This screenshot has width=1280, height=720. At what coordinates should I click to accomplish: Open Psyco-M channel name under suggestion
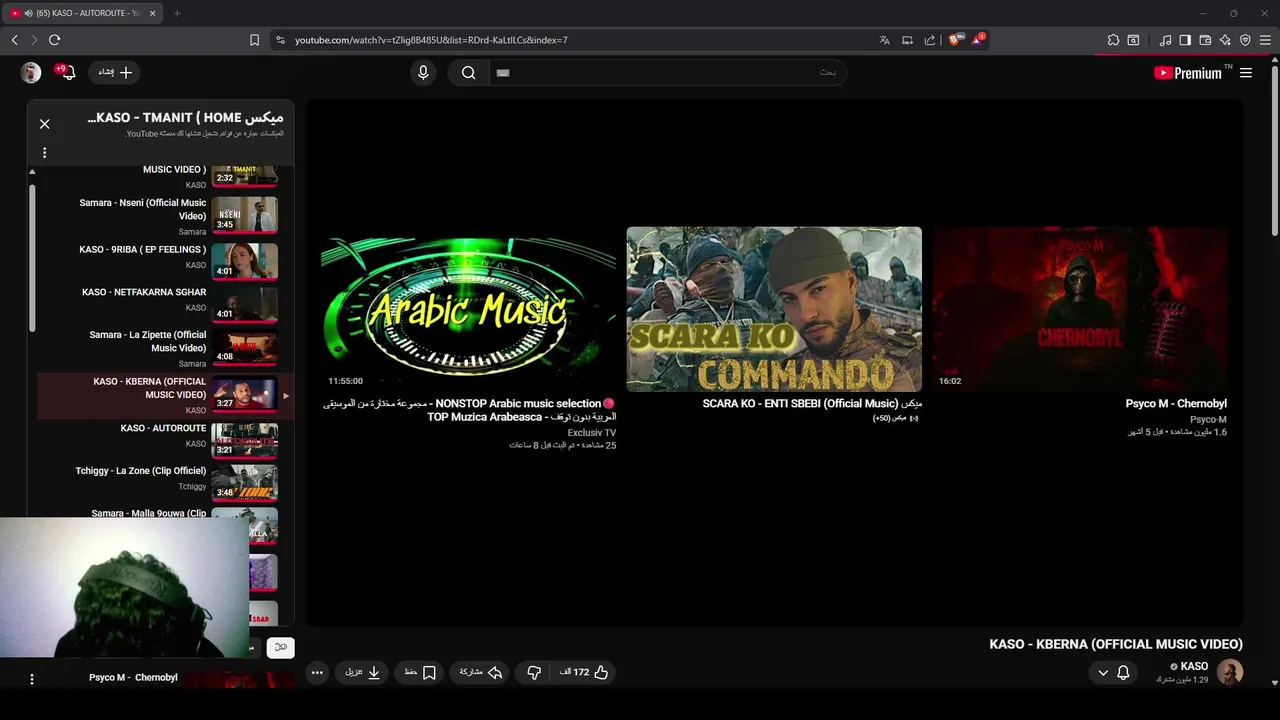point(1208,419)
